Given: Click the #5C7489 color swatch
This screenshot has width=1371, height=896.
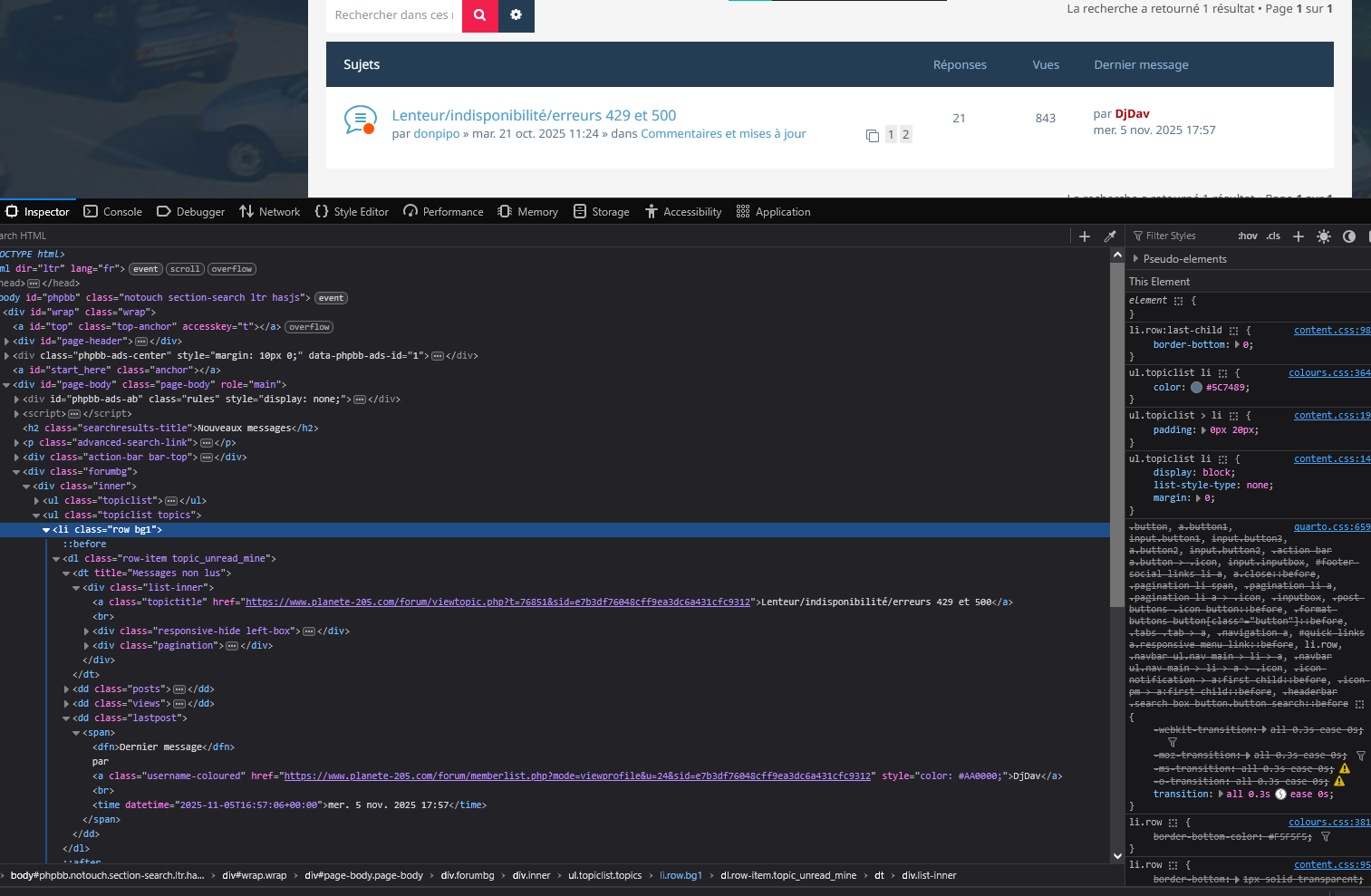Looking at the screenshot, I should coord(1196,388).
